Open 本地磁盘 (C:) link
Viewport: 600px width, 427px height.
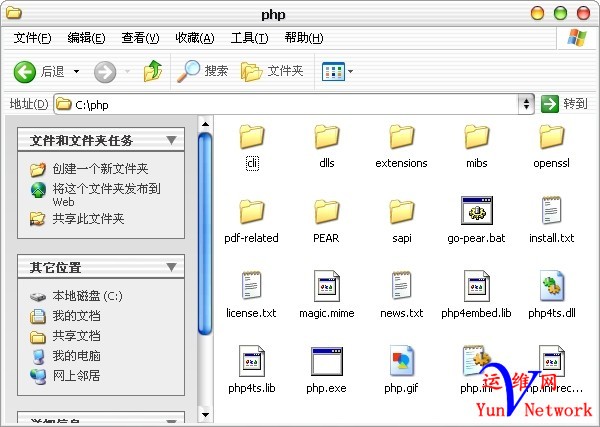pyautogui.click(x=88, y=296)
